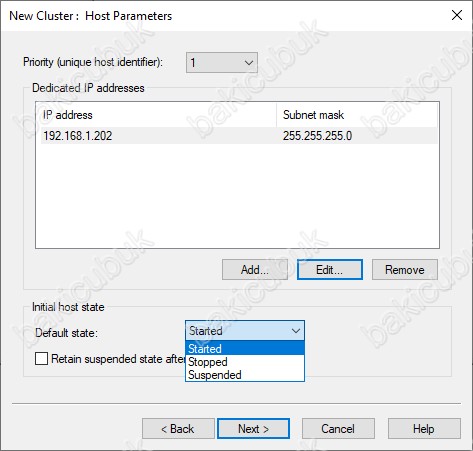Click the Add... button
The width and height of the screenshot is (473, 451).
click(255, 269)
